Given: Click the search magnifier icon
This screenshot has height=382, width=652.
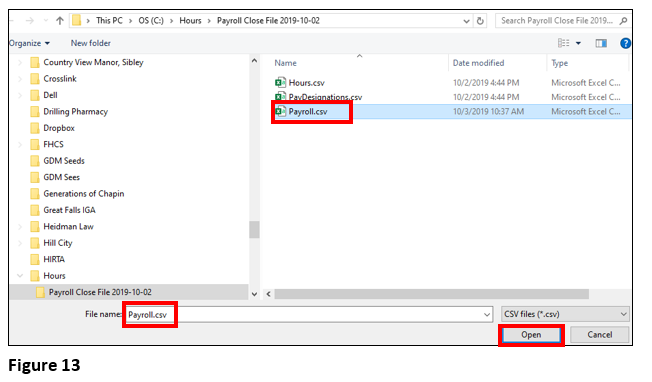Looking at the screenshot, I should point(623,21).
